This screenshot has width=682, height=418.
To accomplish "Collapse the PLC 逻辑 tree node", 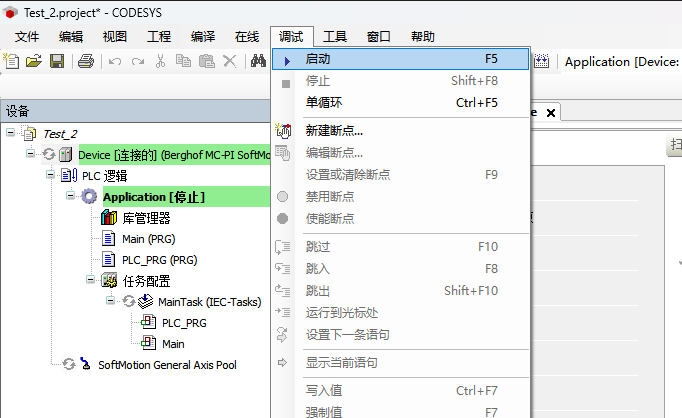I will click(51, 175).
